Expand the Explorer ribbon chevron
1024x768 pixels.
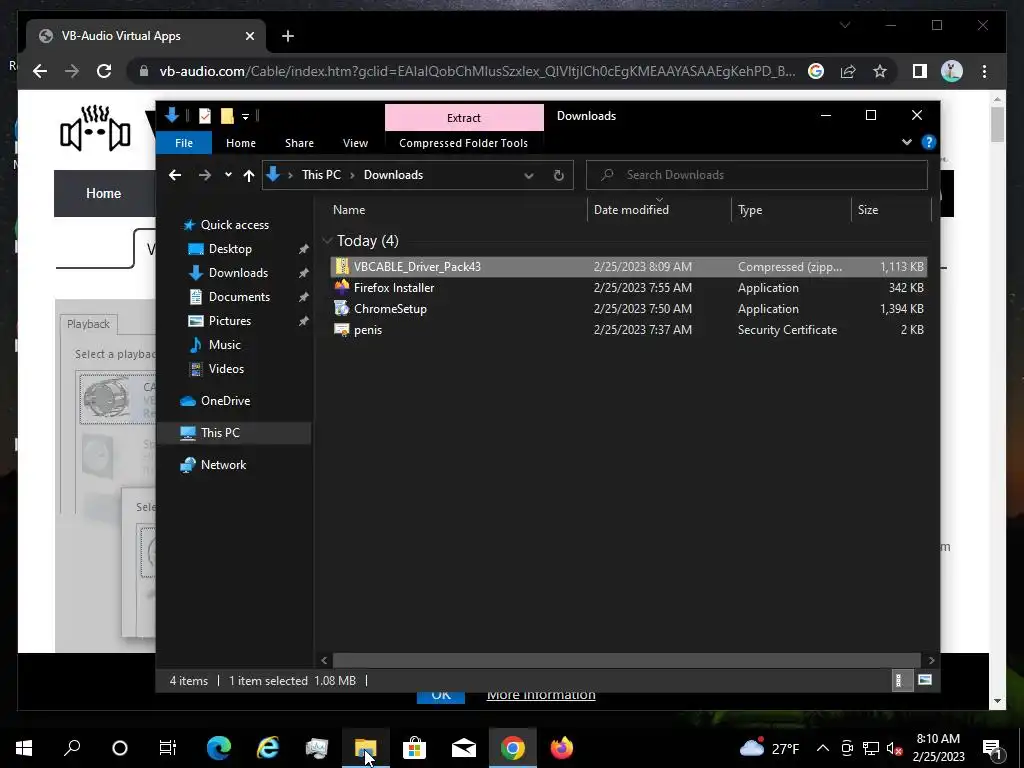pyautogui.click(x=906, y=142)
